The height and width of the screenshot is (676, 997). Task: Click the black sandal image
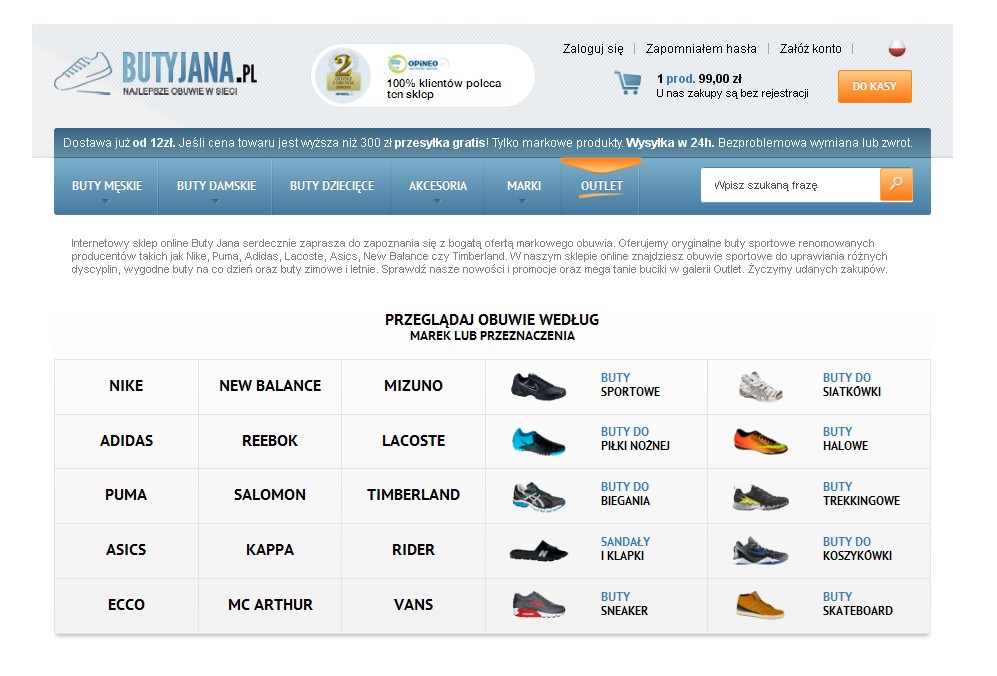(x=538, y=551)
